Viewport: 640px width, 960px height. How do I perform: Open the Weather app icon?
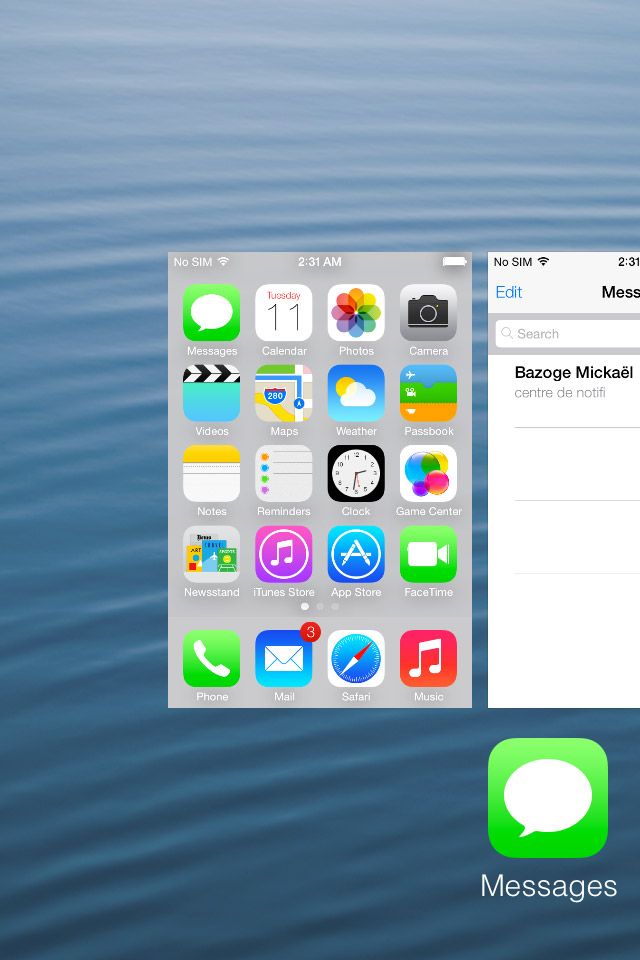point(356,393)
